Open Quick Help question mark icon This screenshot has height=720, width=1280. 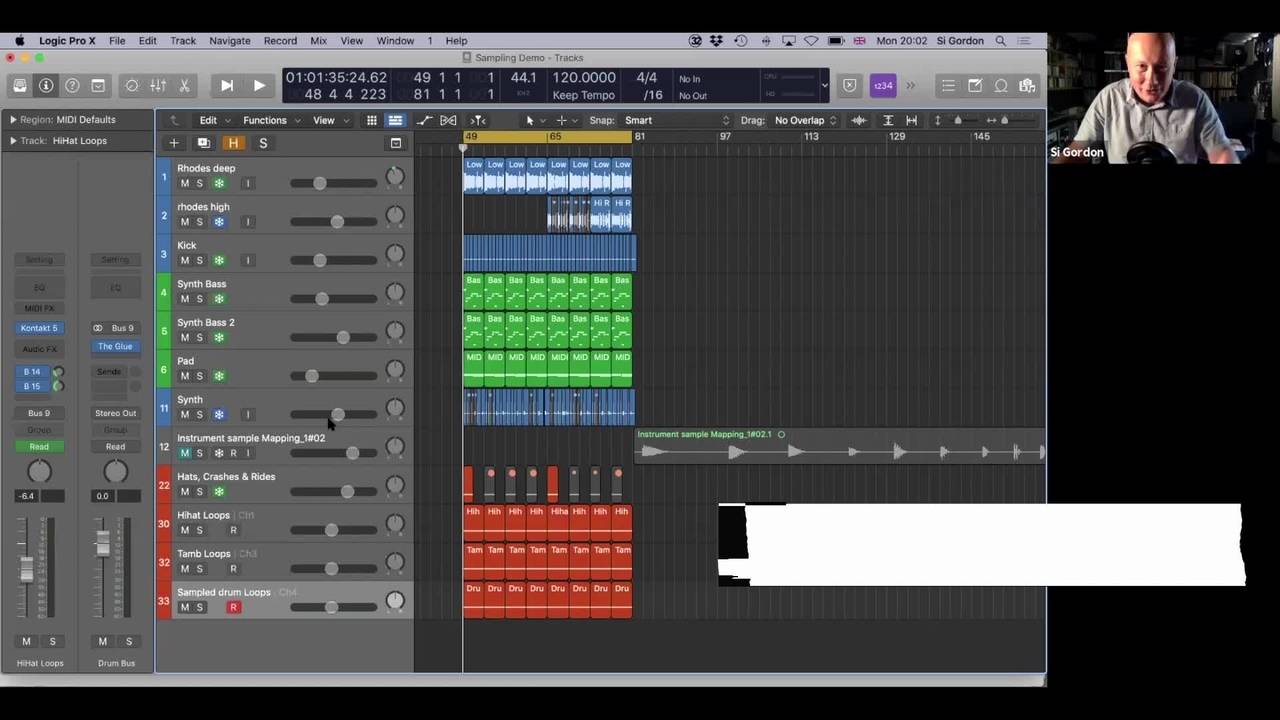(72, 86)
